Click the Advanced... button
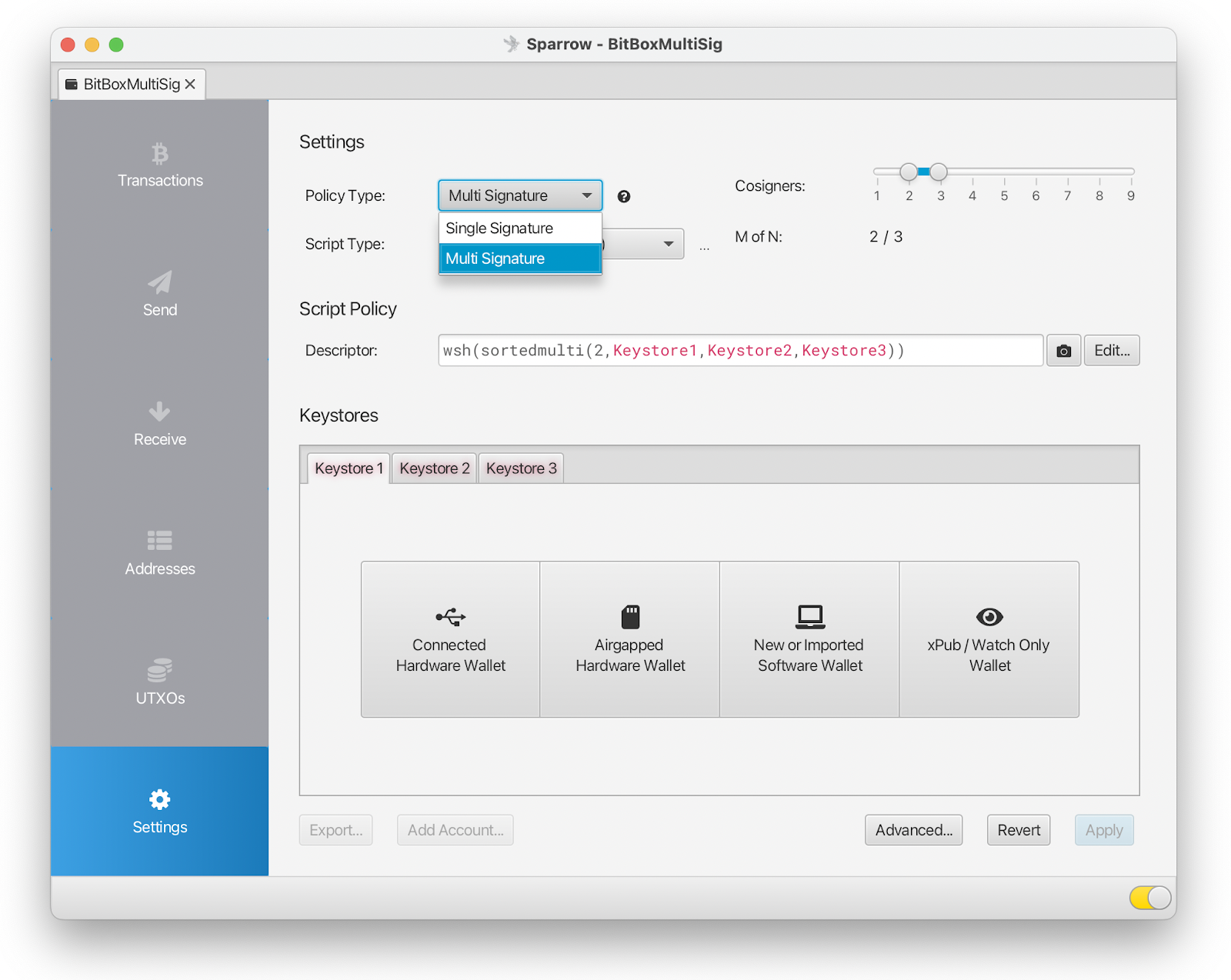The image size is (1231, 980). pyautogui.click(x=913, y=830)
